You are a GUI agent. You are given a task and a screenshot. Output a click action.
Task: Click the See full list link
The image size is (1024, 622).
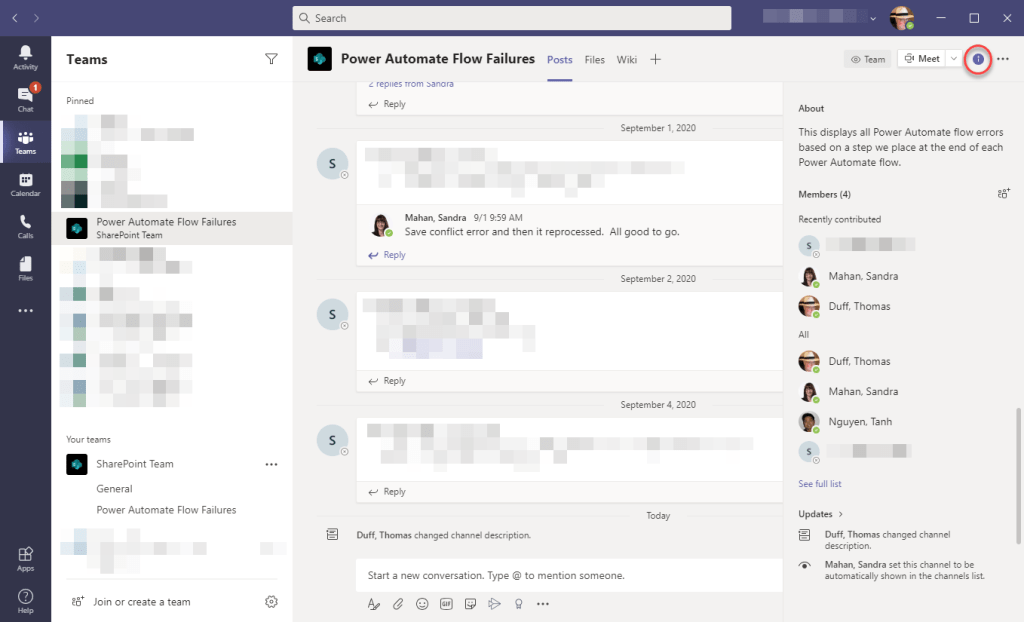[820, 484]
